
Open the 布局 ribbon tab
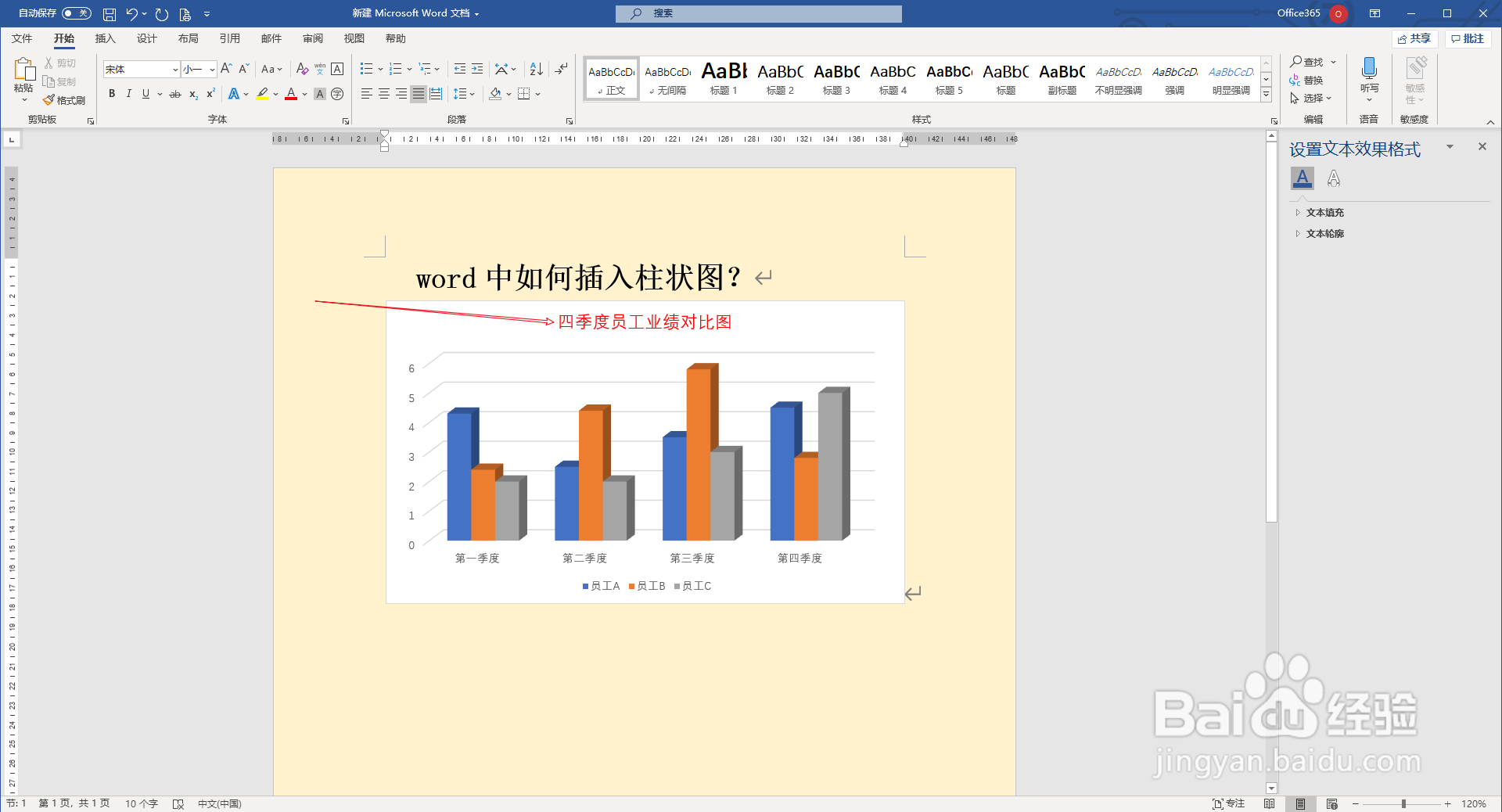point(188,38)
